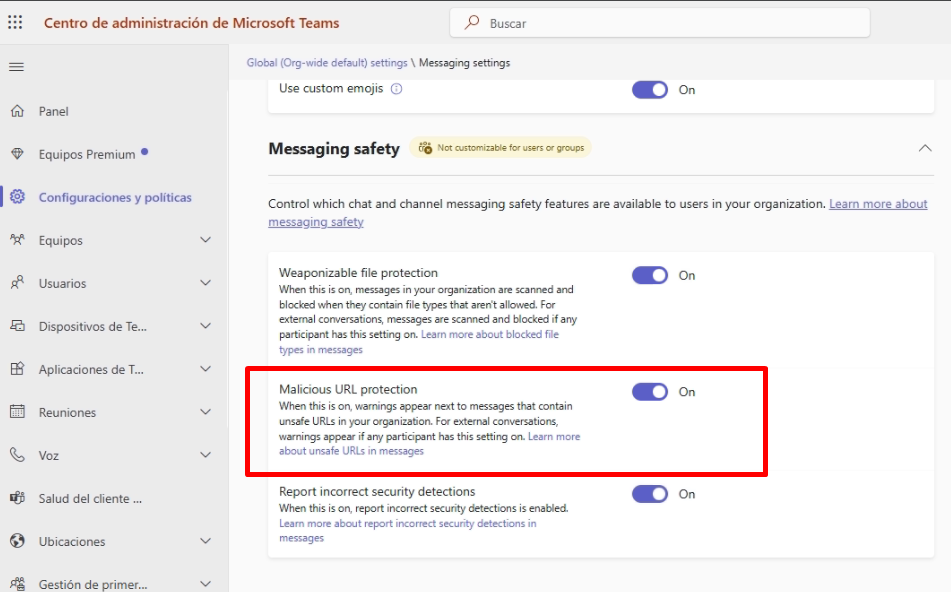Open Learn more about unsafe URLs link
951x592 pixels.
(351, 451)
